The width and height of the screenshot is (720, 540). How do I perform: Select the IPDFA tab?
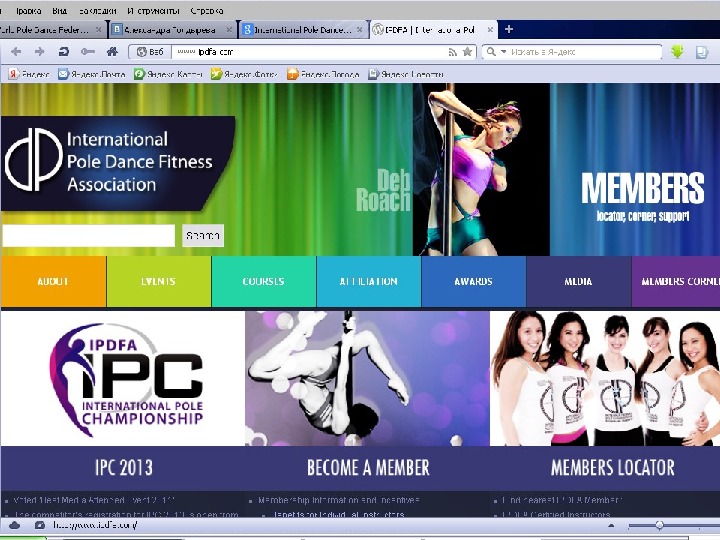click(x=433, y=30)
